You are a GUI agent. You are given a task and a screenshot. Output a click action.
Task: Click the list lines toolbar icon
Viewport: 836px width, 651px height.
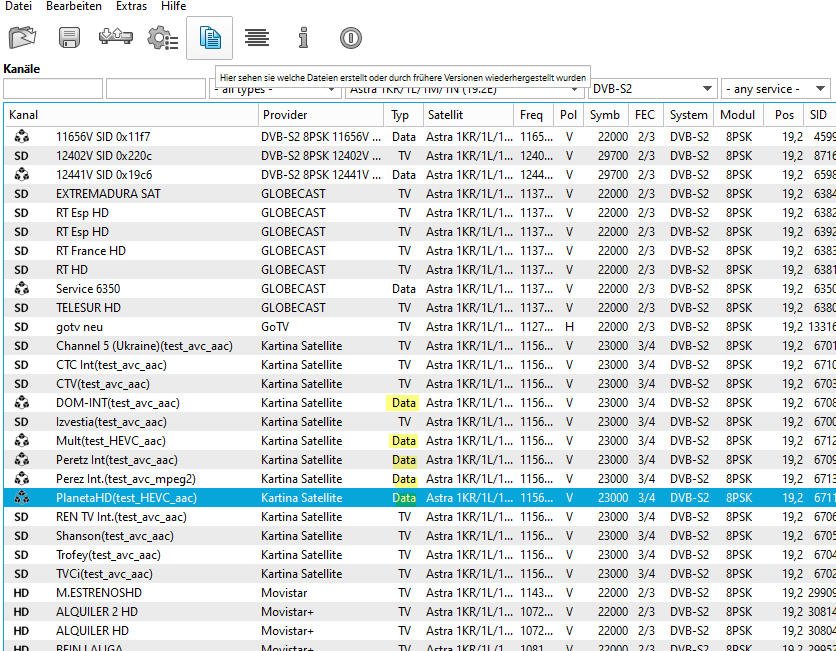pyautogui.click(x=257, y=38)
